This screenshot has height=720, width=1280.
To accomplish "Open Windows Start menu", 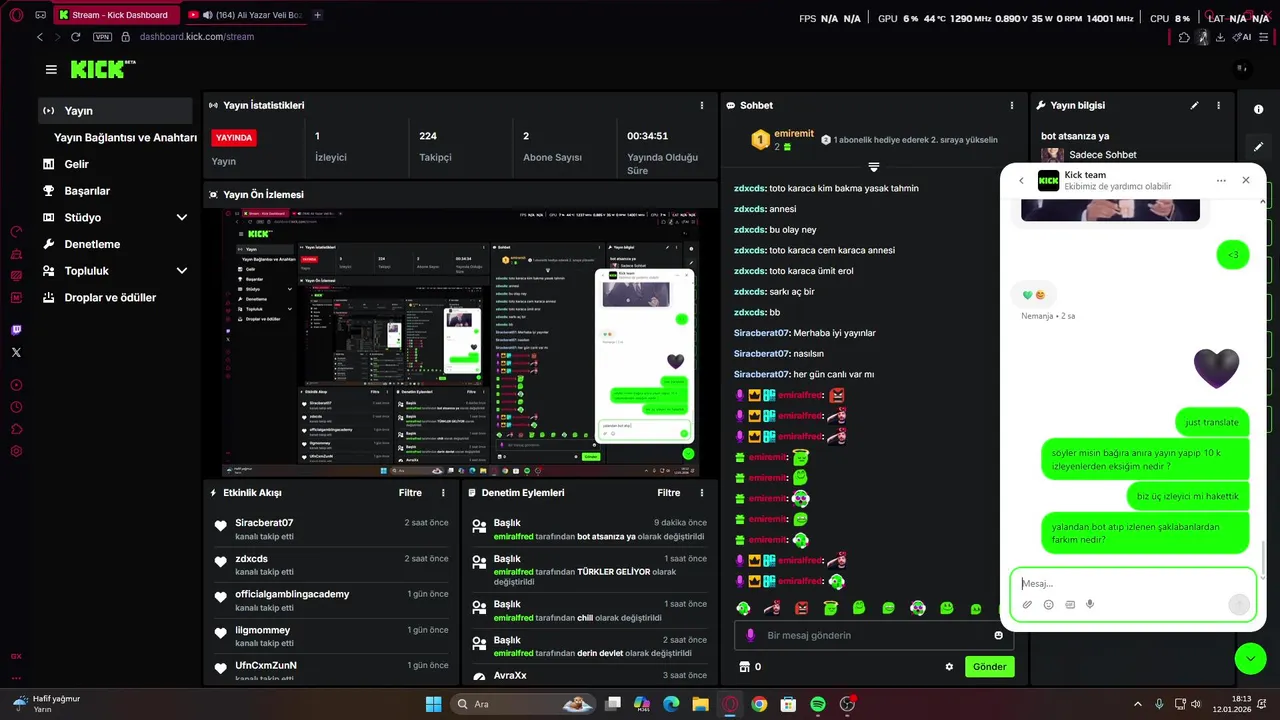I will point(433,704).
